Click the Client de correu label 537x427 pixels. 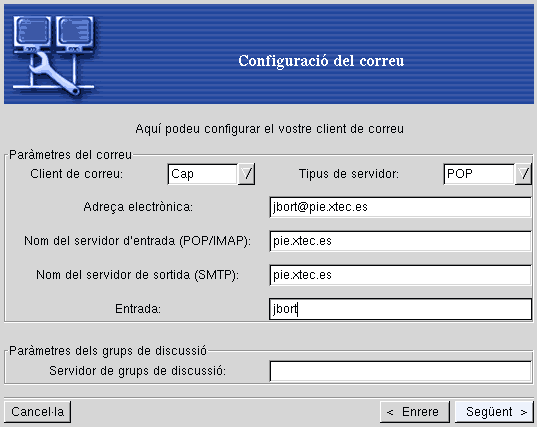[76, 174]
